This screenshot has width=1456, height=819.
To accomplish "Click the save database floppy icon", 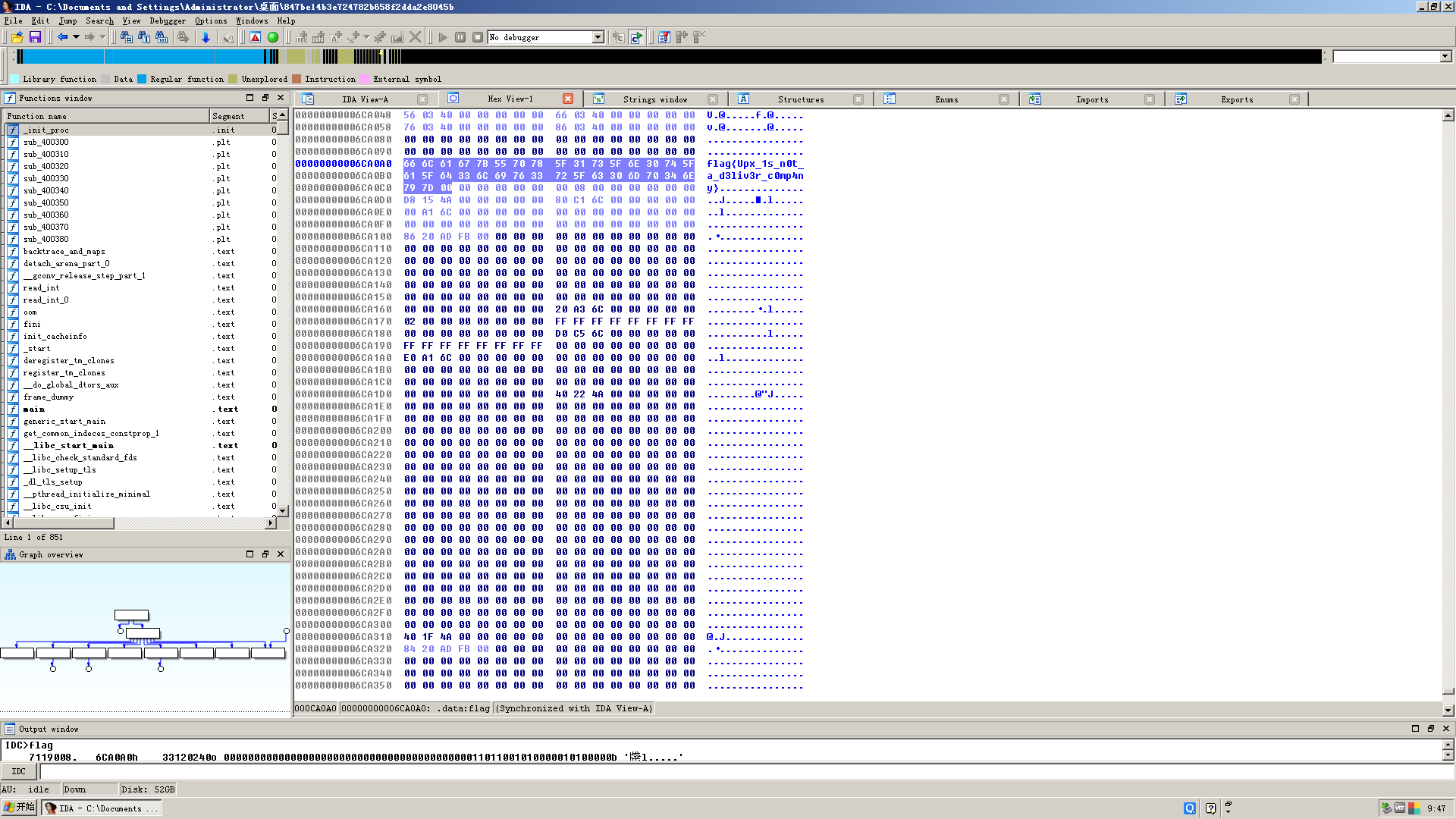I will [x=35, y=37].
